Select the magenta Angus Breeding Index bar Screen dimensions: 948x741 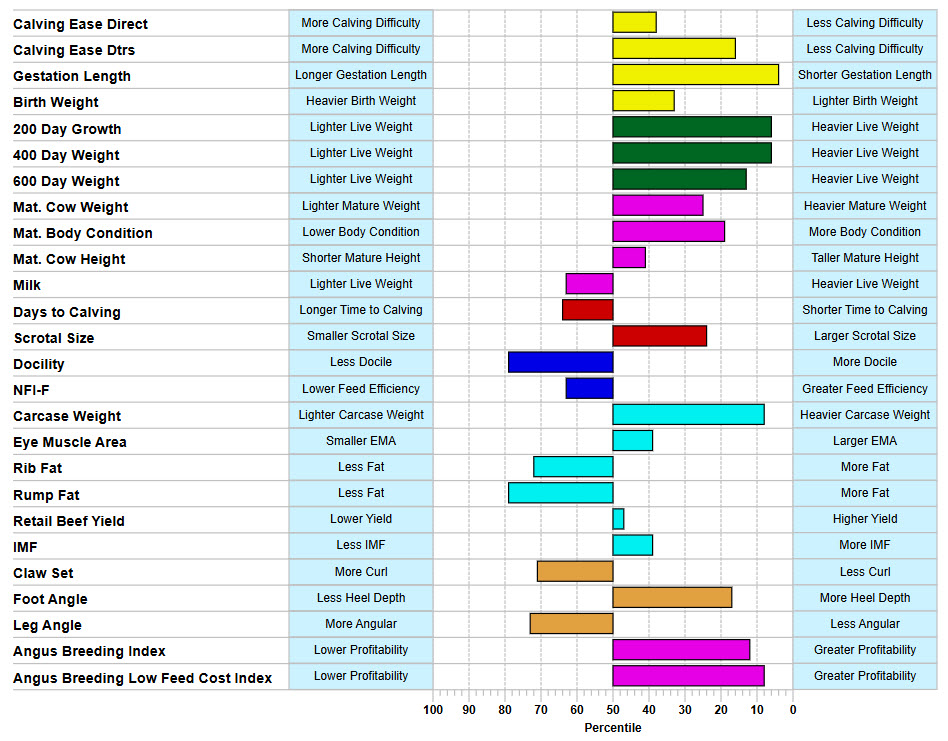(x=681, y=650)
